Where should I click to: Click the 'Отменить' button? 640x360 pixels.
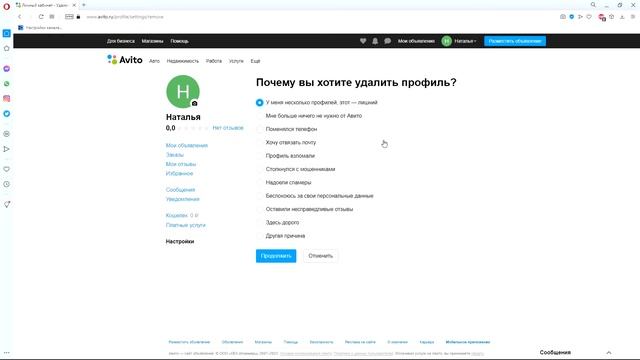click(320, 256)
